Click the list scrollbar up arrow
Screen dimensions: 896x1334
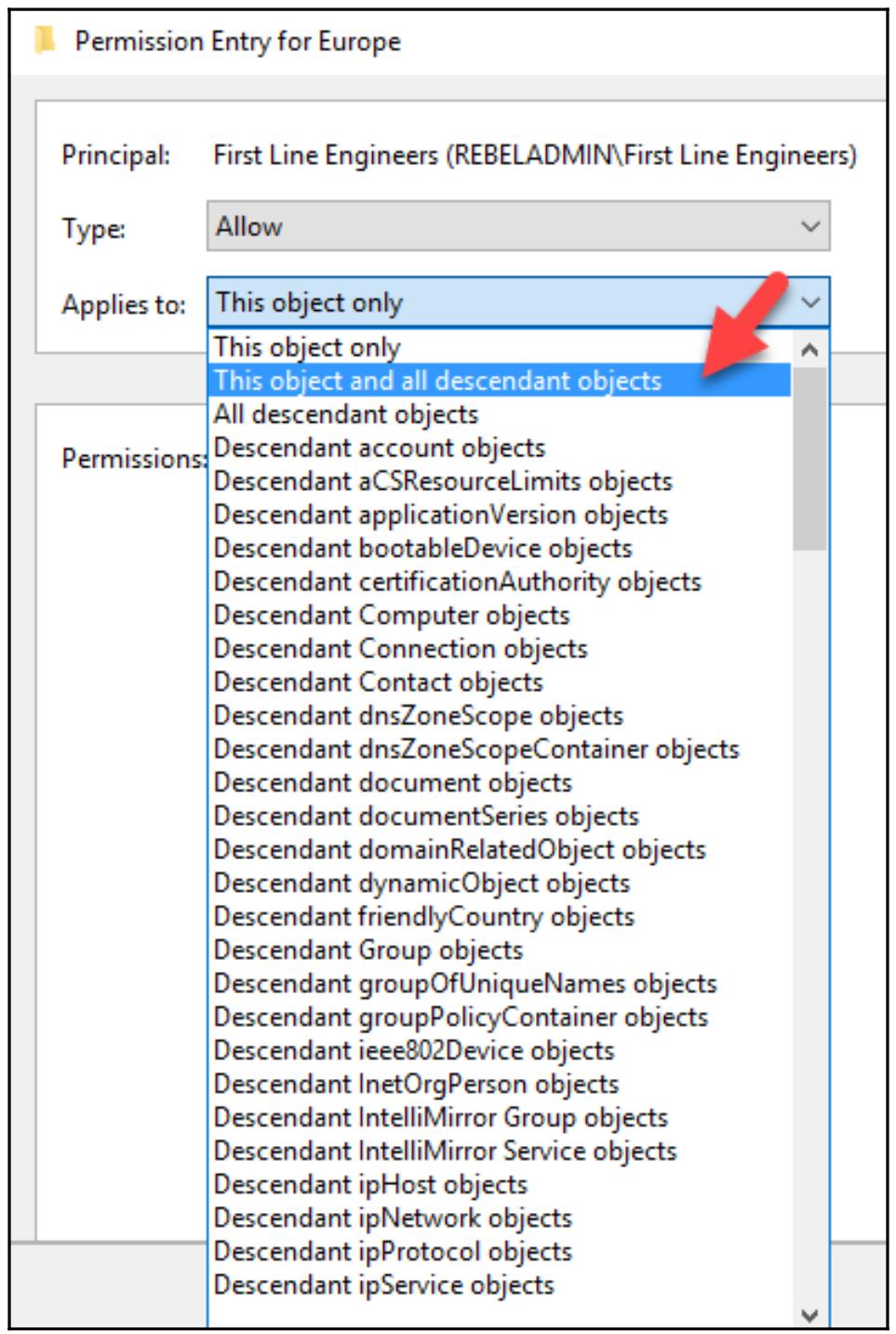[x=809, y=350]
